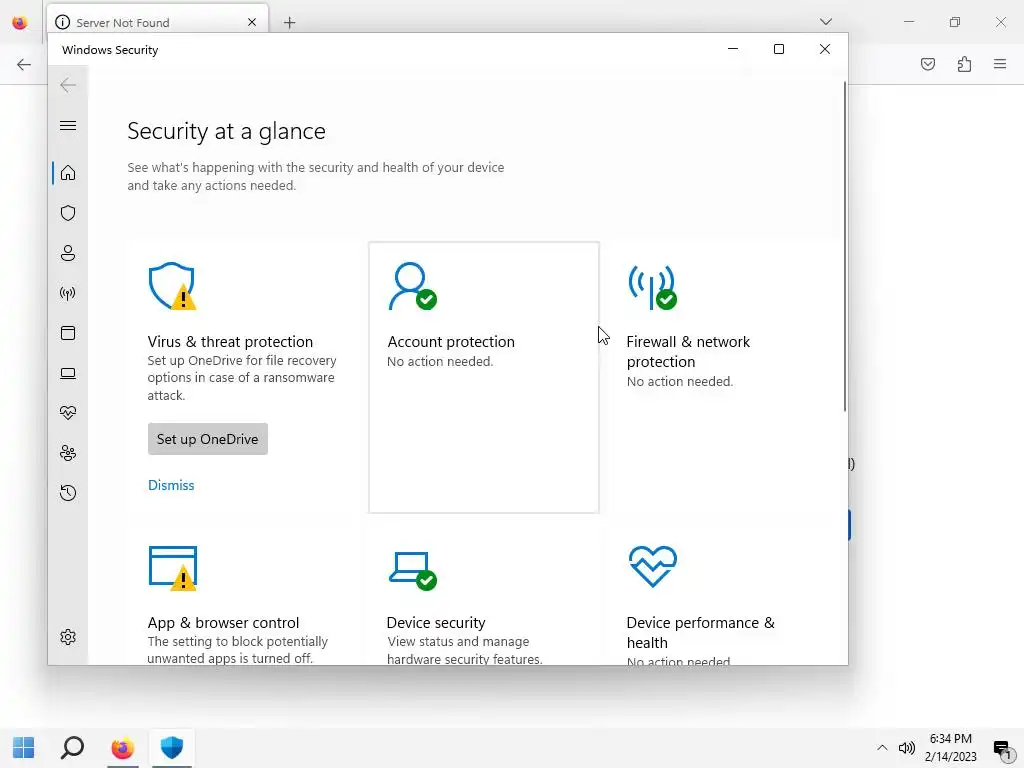This screenshot has width=1024, height=768.
Task: Open taskbar clock showing 6:34 PM
Action: tap(951, 748)
